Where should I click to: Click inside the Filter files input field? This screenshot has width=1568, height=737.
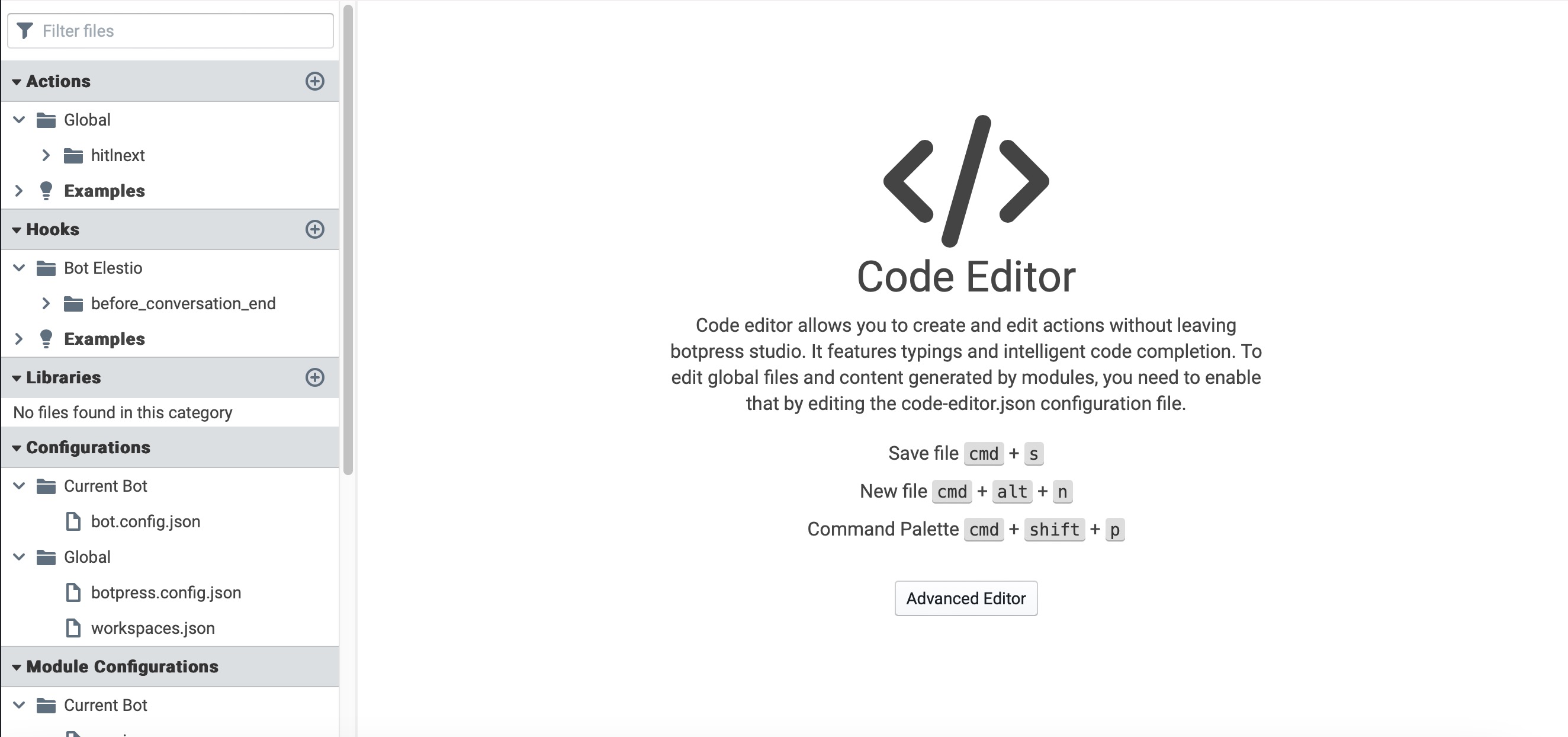tap(171, 30)
